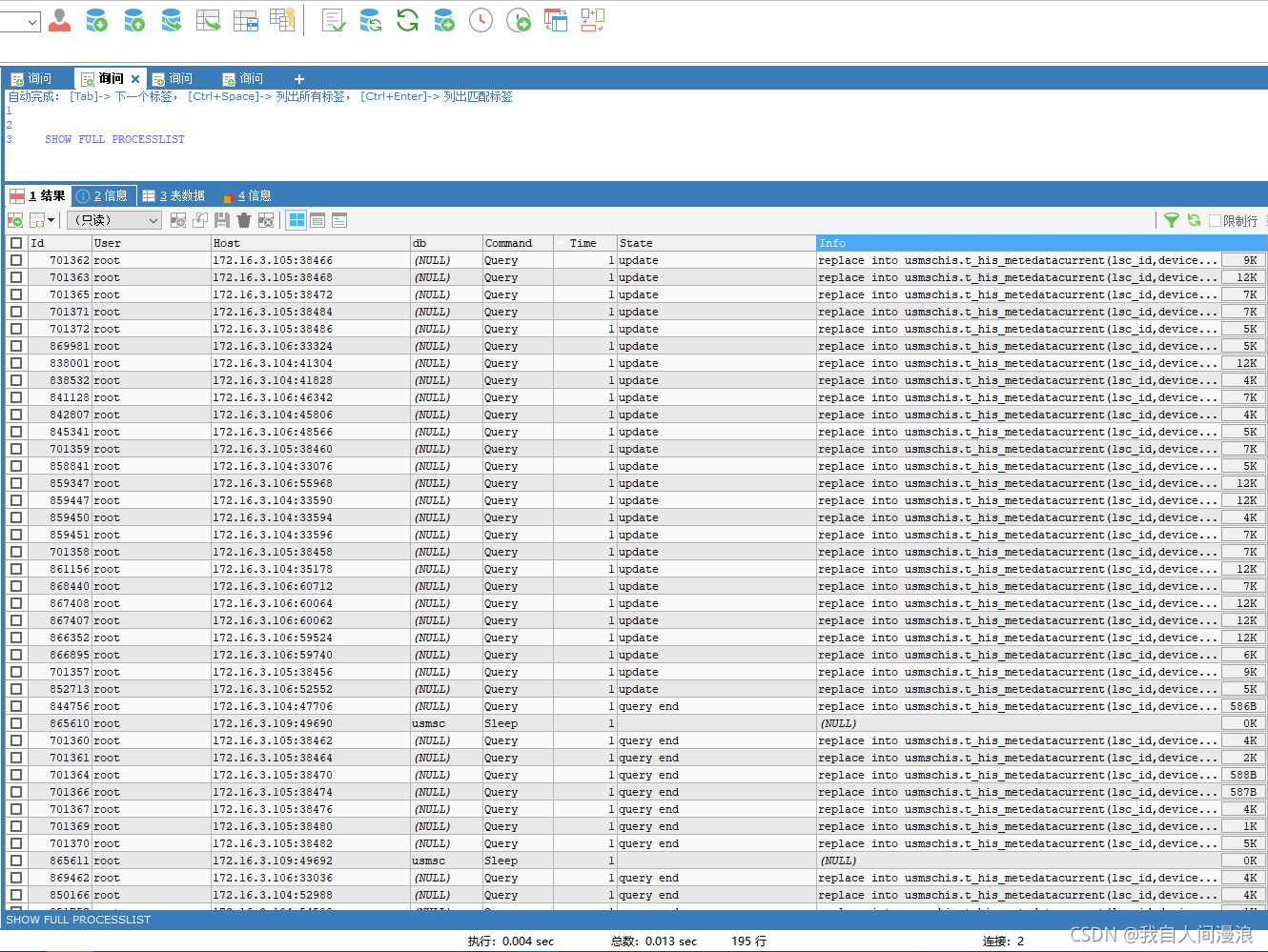Open the 1 结果 result tab
The image size is (1268, 952).
pos(38,195)
